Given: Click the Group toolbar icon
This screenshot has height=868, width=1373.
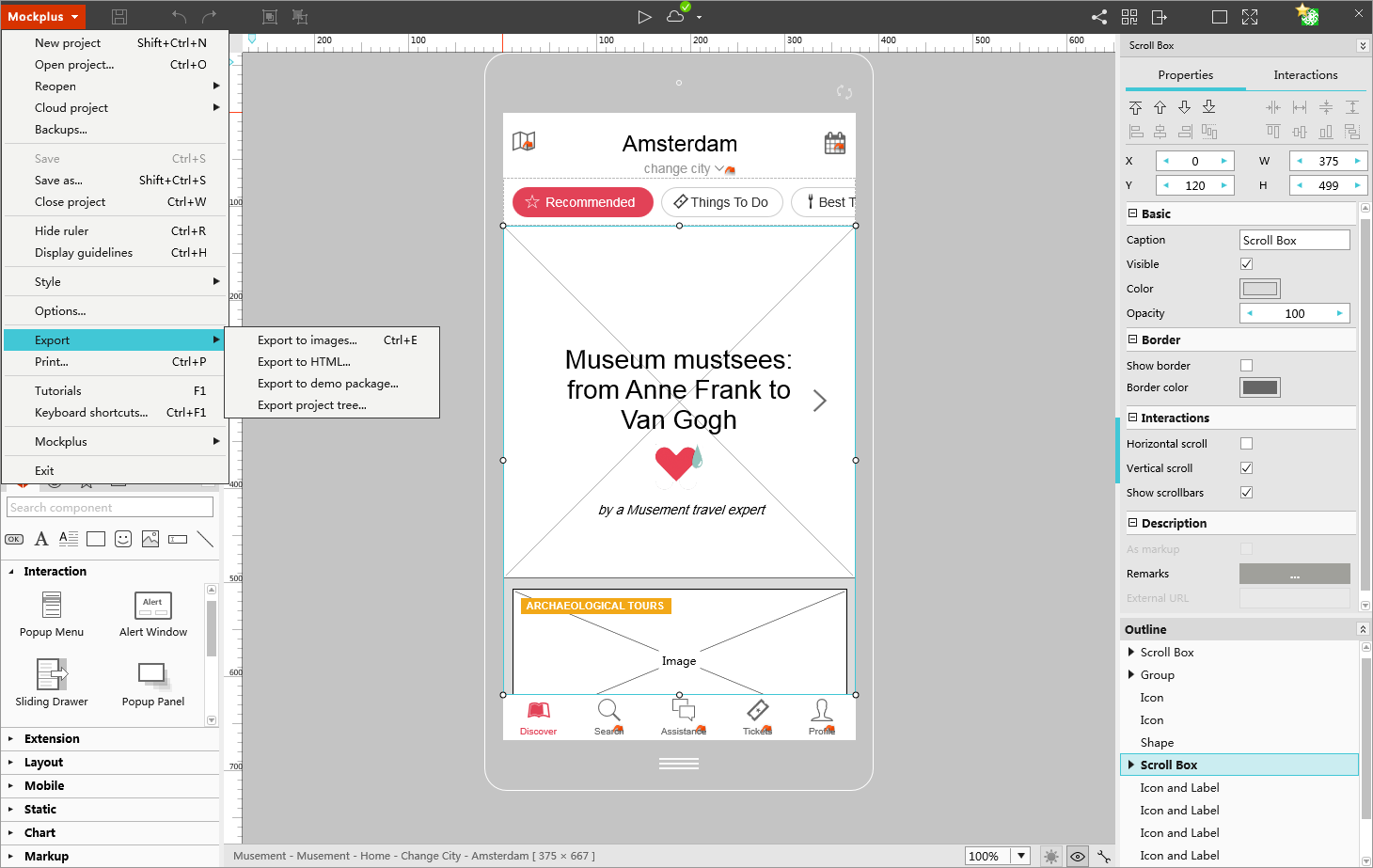Looking at the screenshot, I should pos(270,17).
